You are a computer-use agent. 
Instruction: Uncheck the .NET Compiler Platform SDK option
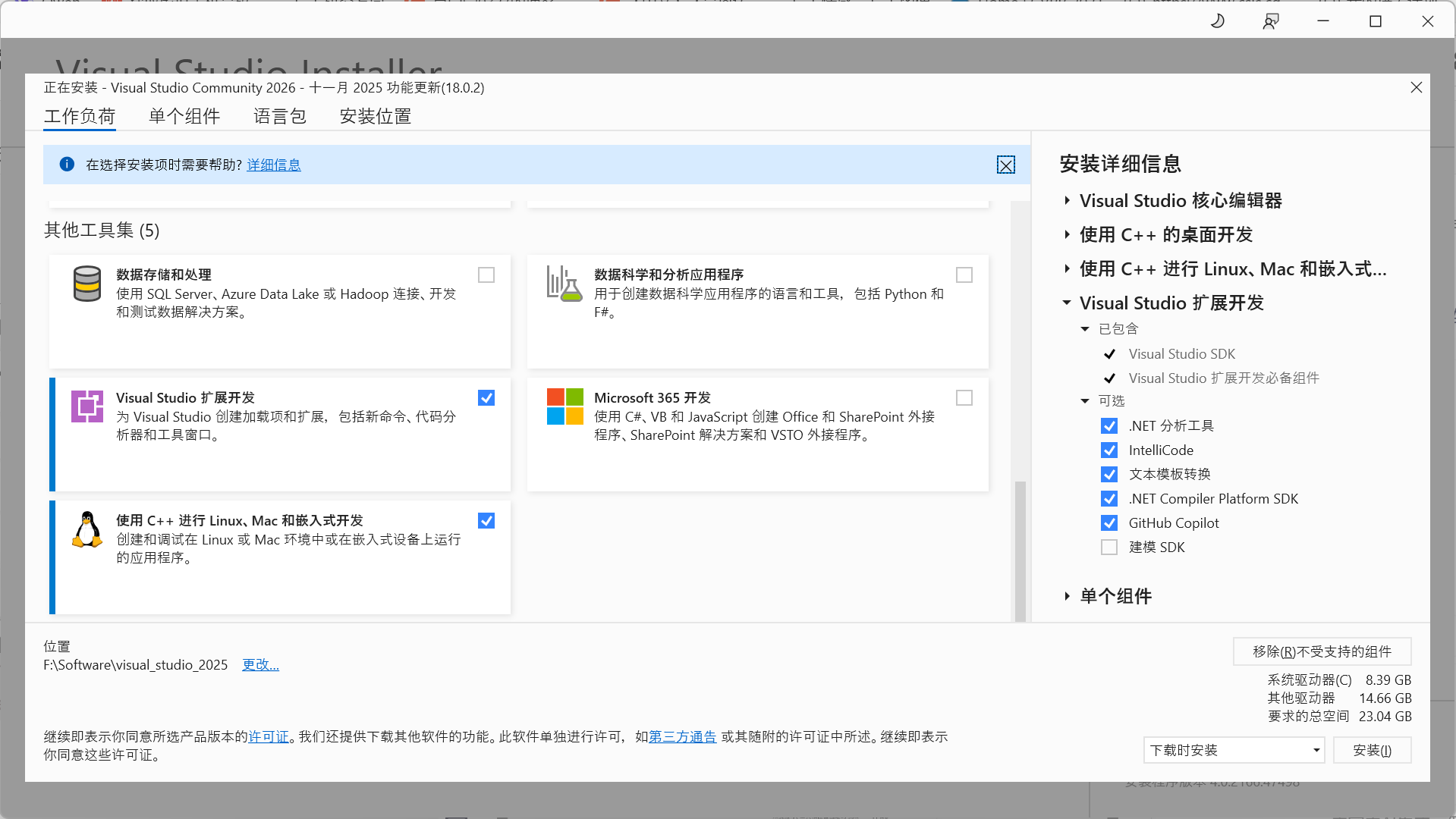tap(1109, 499)
